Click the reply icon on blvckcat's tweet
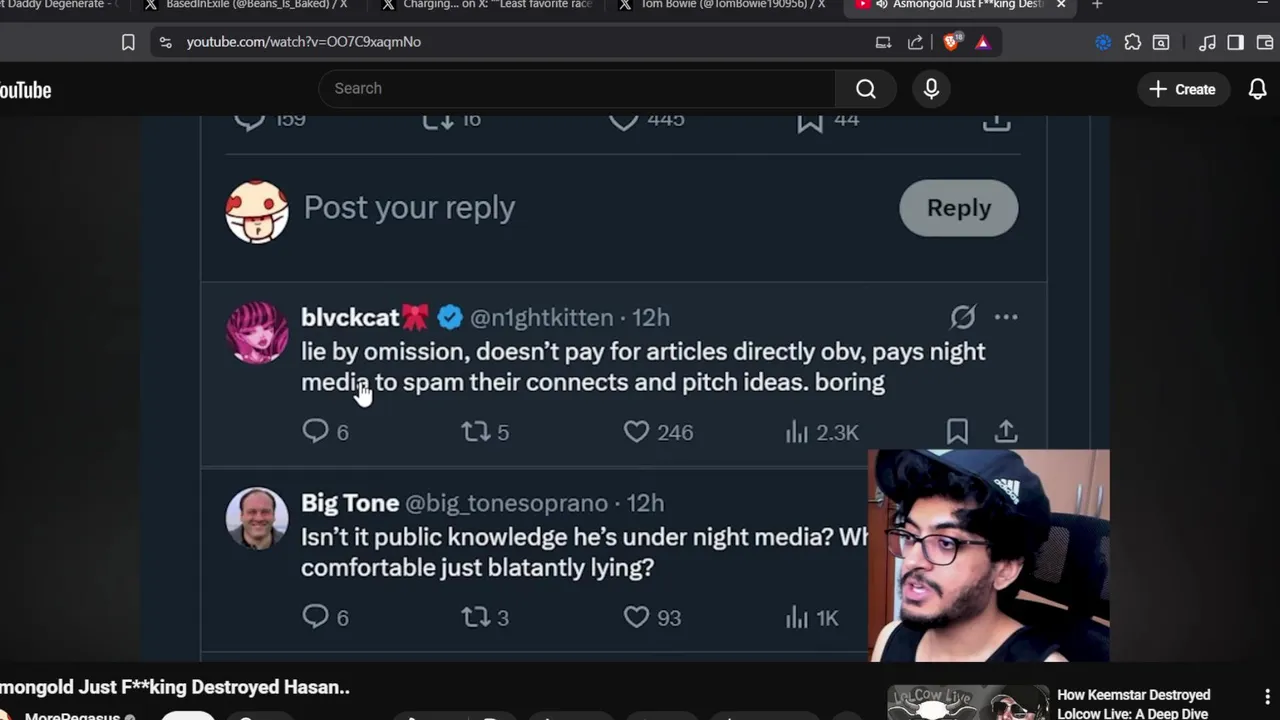 pyautogui.click(x=315, y=431)
